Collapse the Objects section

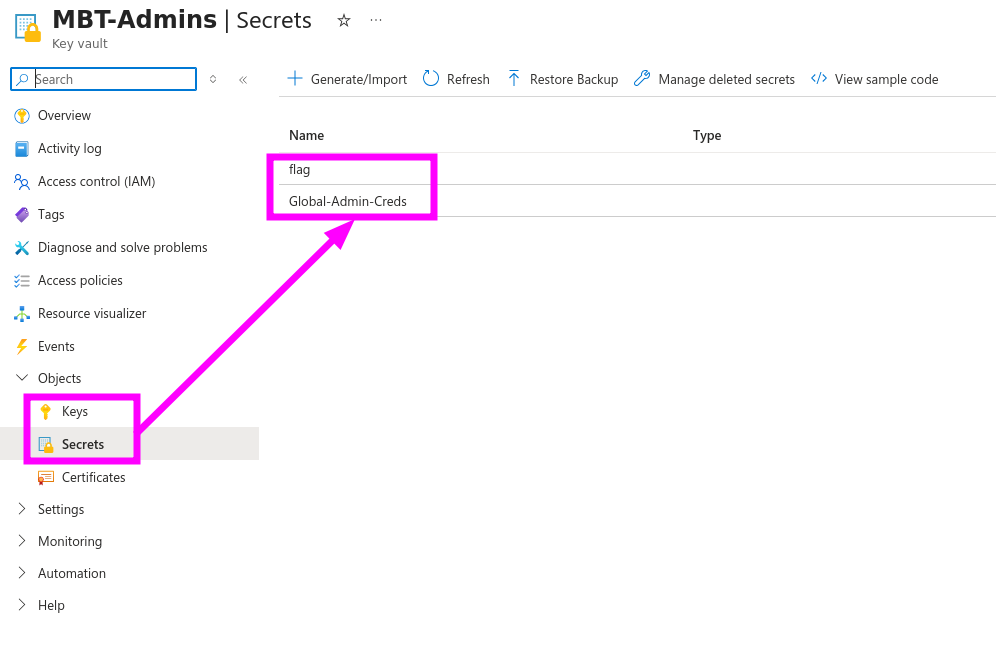click(22, 379)
